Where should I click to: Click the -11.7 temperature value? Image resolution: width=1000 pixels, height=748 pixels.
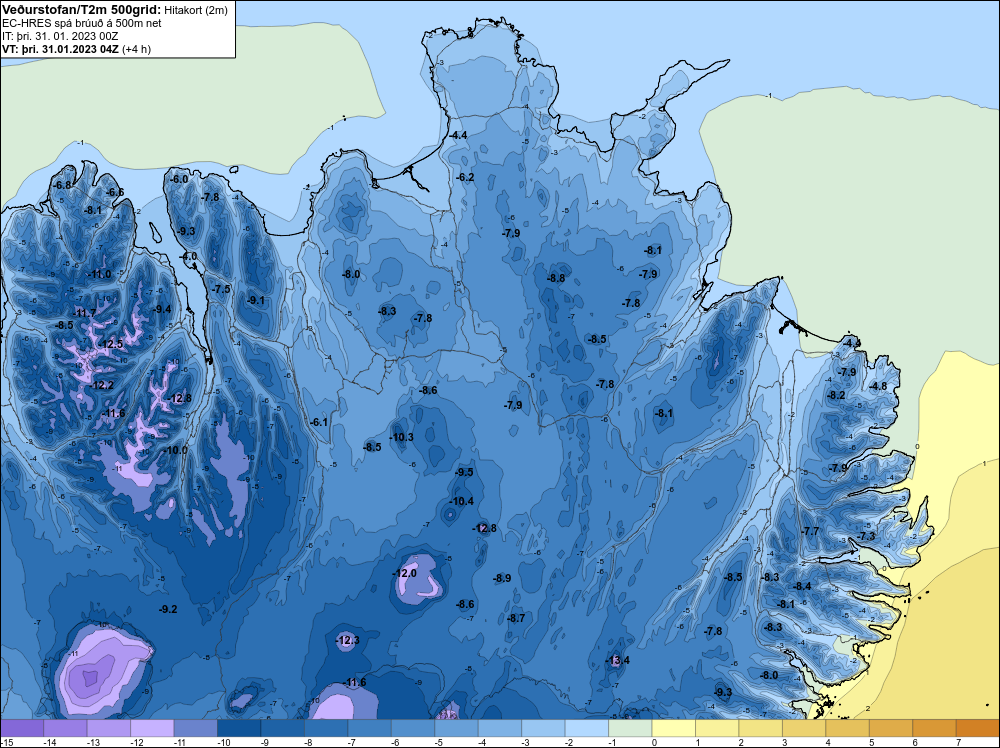tap(85, 312)
